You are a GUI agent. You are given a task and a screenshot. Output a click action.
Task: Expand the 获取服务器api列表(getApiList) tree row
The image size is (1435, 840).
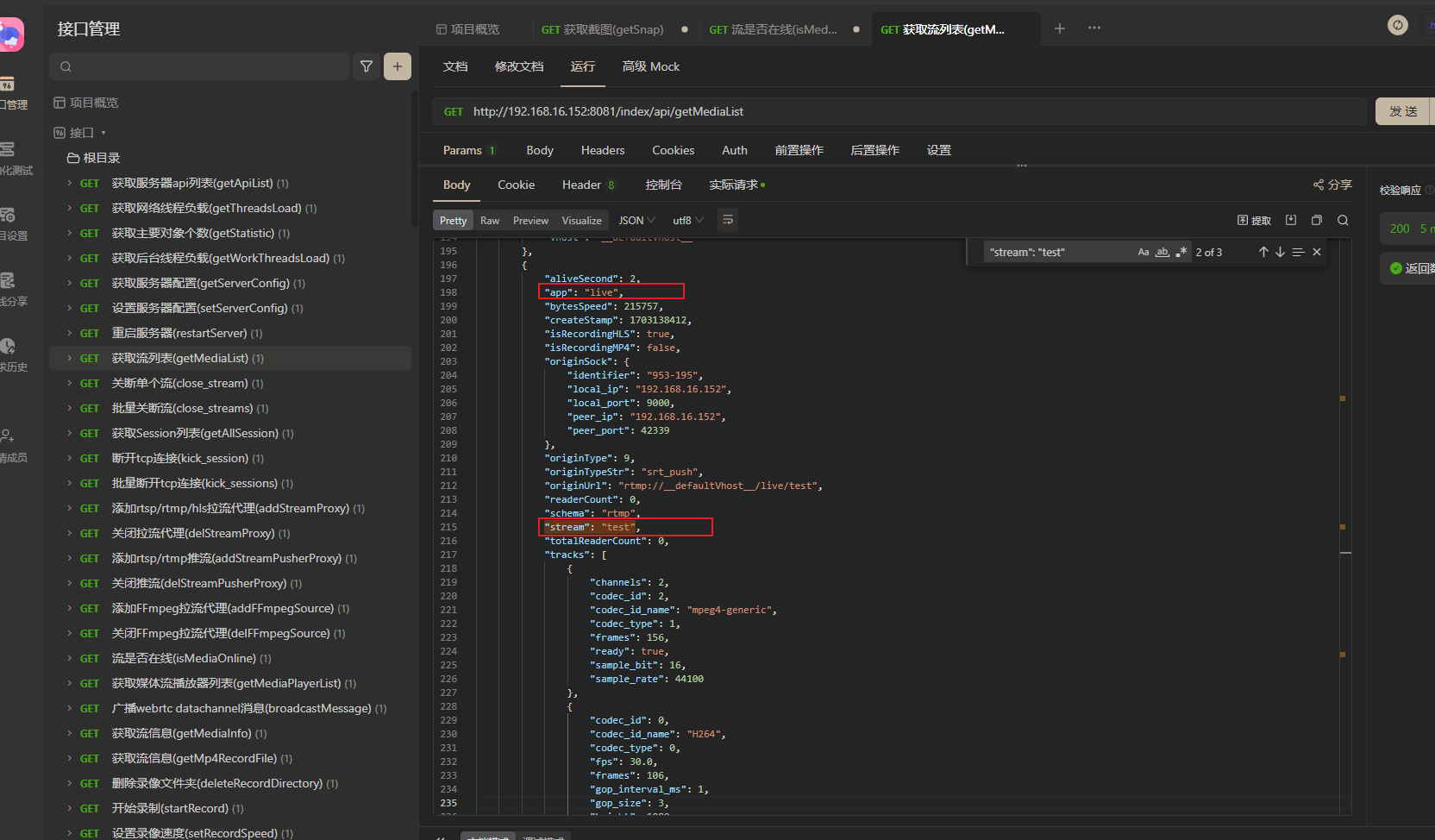click(70, 183)
